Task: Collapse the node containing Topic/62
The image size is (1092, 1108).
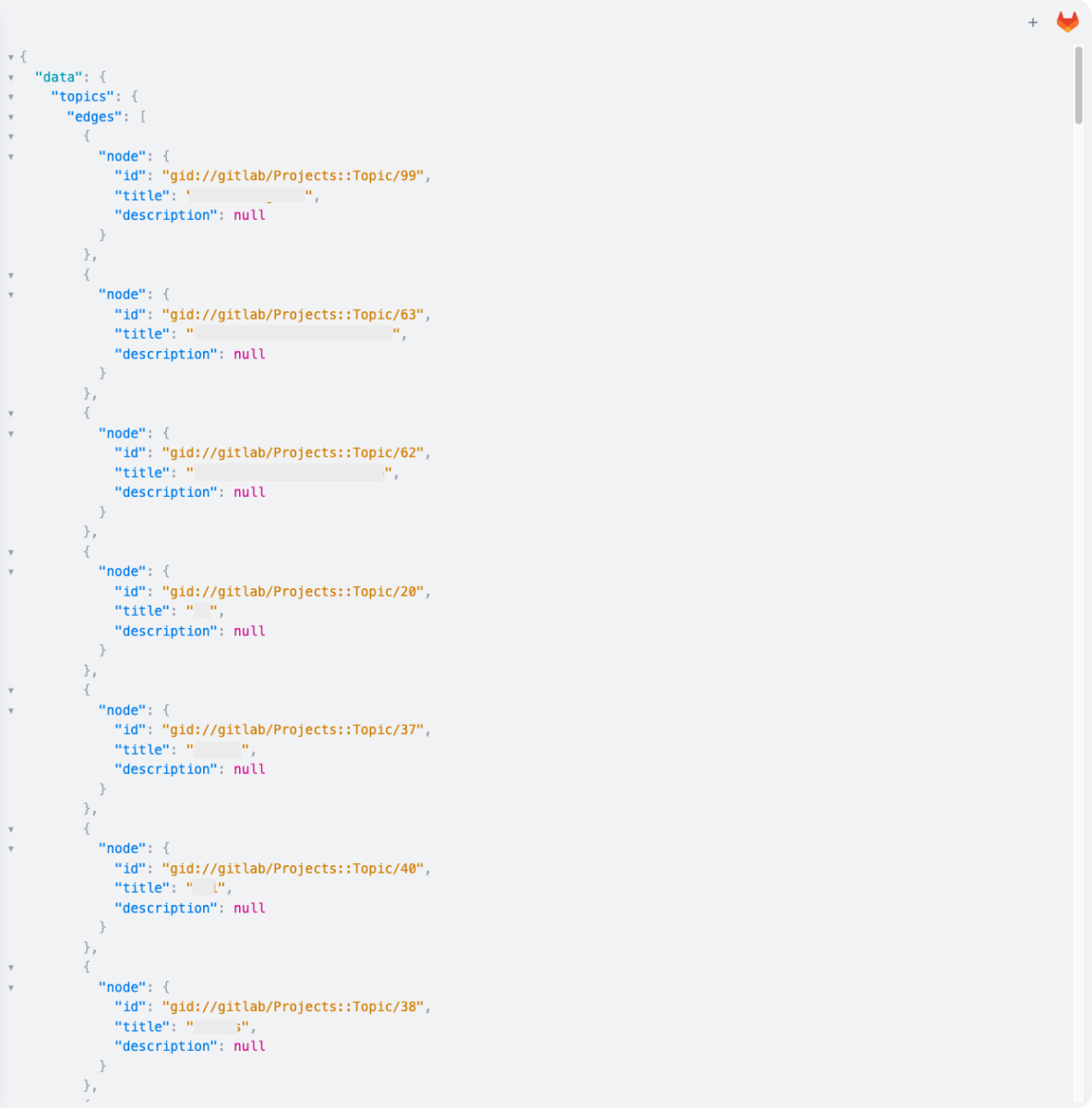Action: click(x=10, y=434)
